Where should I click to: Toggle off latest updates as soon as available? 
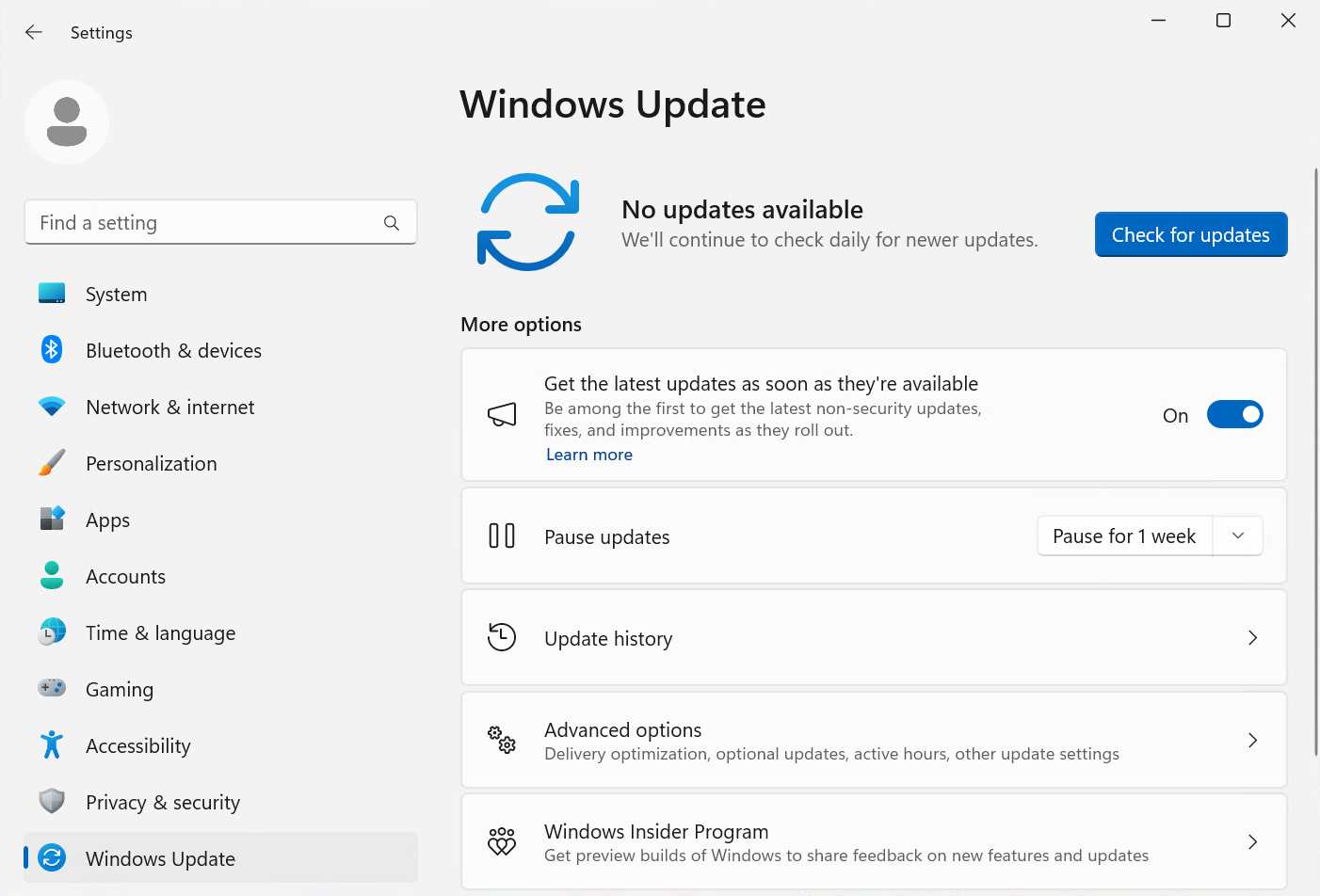point(1234,414)
